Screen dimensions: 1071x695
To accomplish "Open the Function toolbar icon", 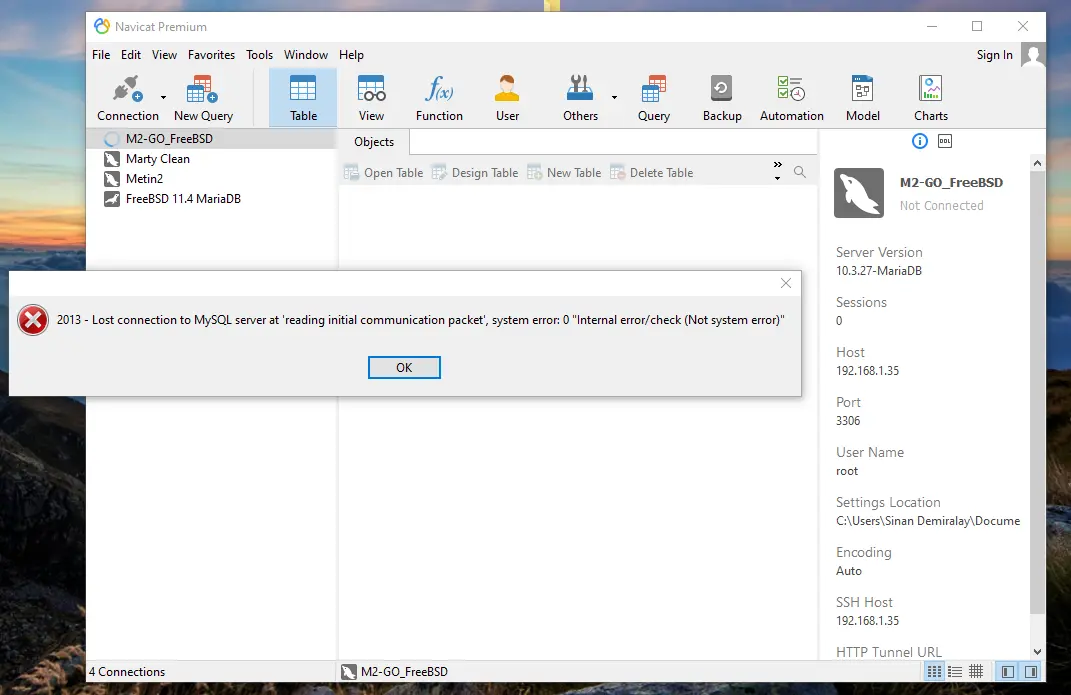I will 439,98.
